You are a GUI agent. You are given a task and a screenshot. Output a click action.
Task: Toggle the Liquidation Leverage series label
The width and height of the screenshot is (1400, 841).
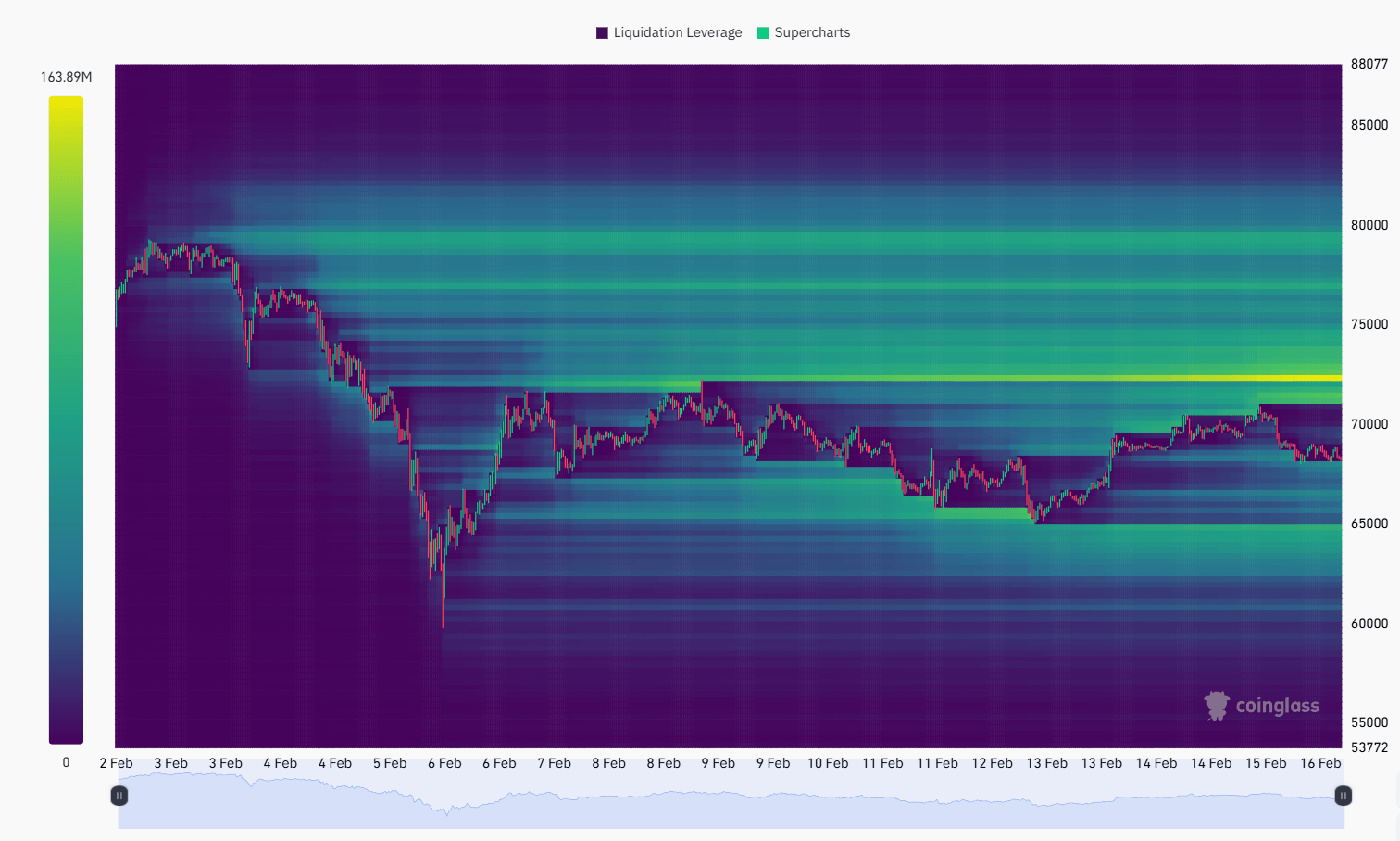(677, 32)
